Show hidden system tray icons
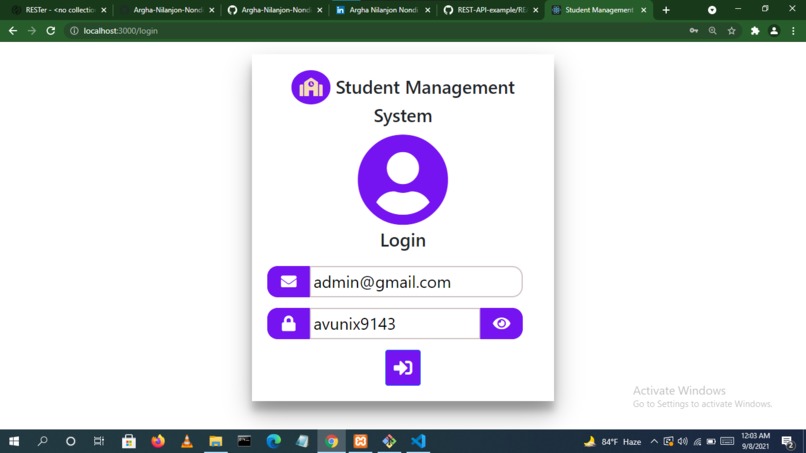 pyautogui.click(x=654, y=441)
